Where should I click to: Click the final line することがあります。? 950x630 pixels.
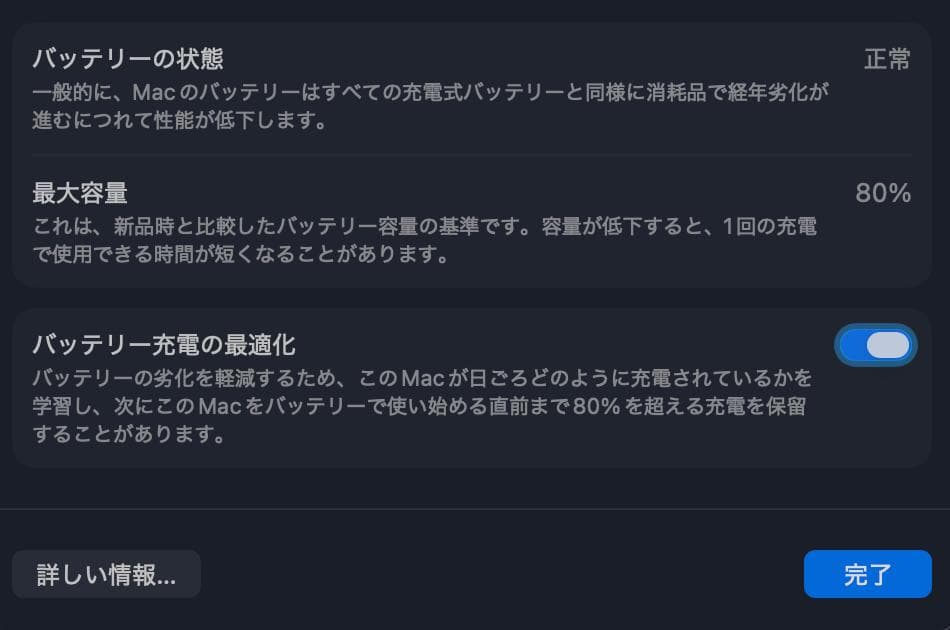tap(125, 435)
